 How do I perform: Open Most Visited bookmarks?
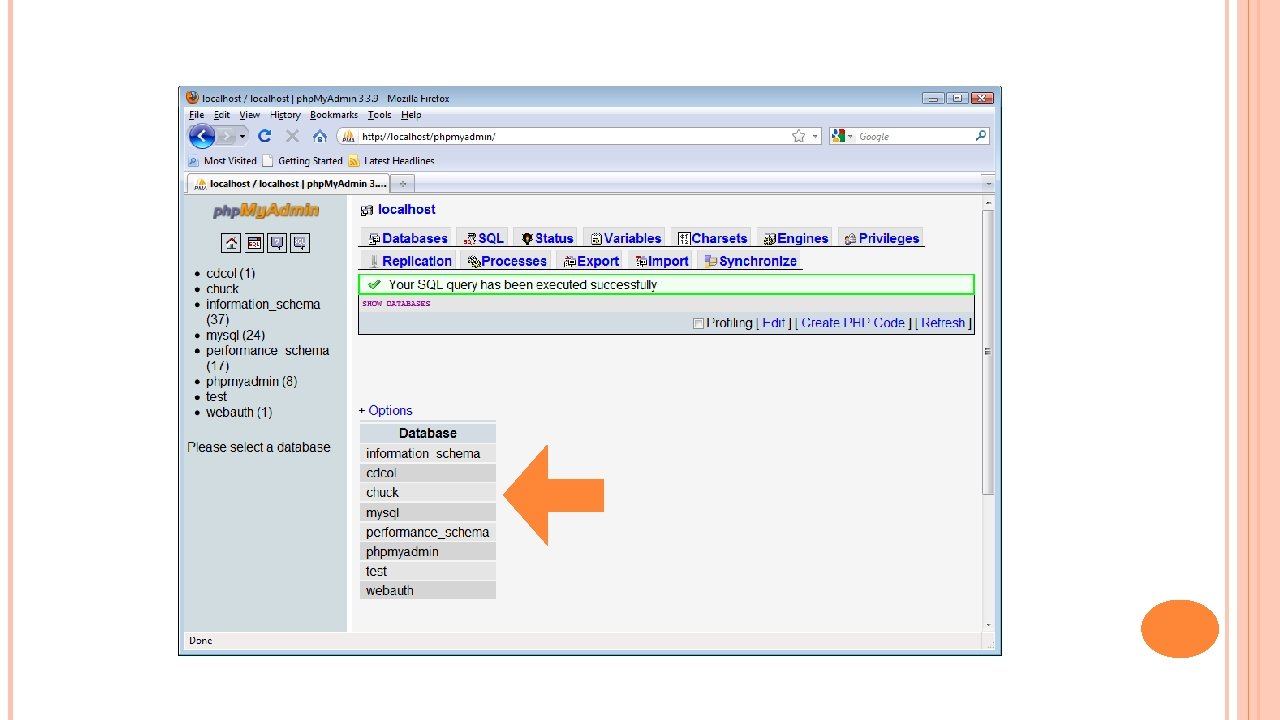coord(222,161)
